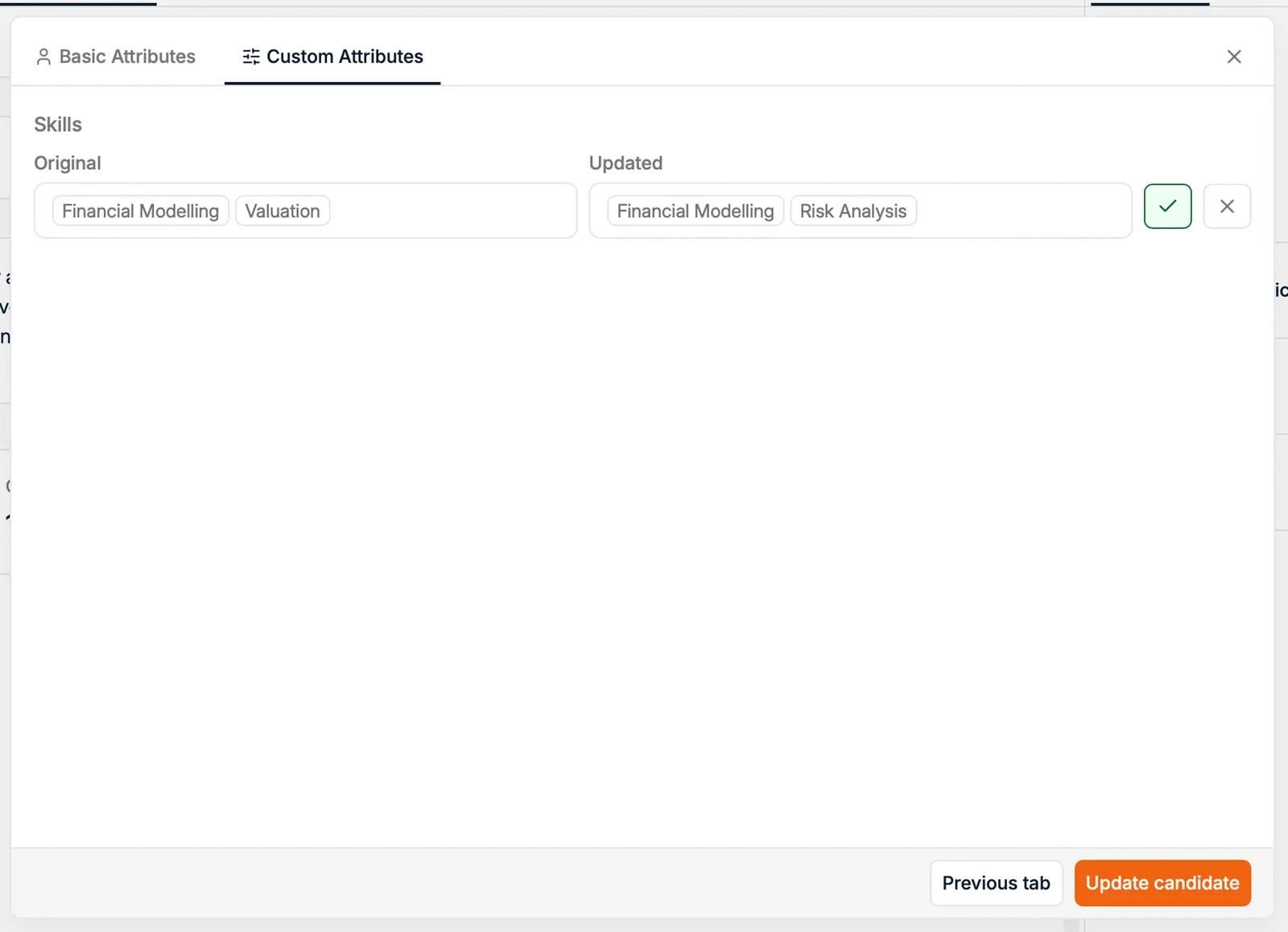Click the Update candidate button
This screenshot has width=1288, height=932.
(x=1162, y=883)
